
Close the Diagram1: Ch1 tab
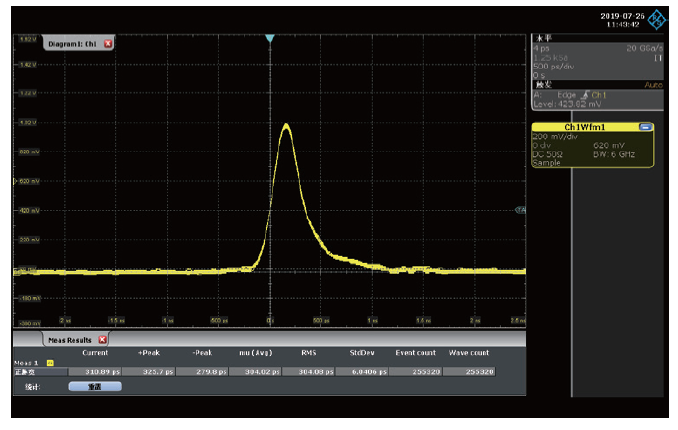[108, 45]
